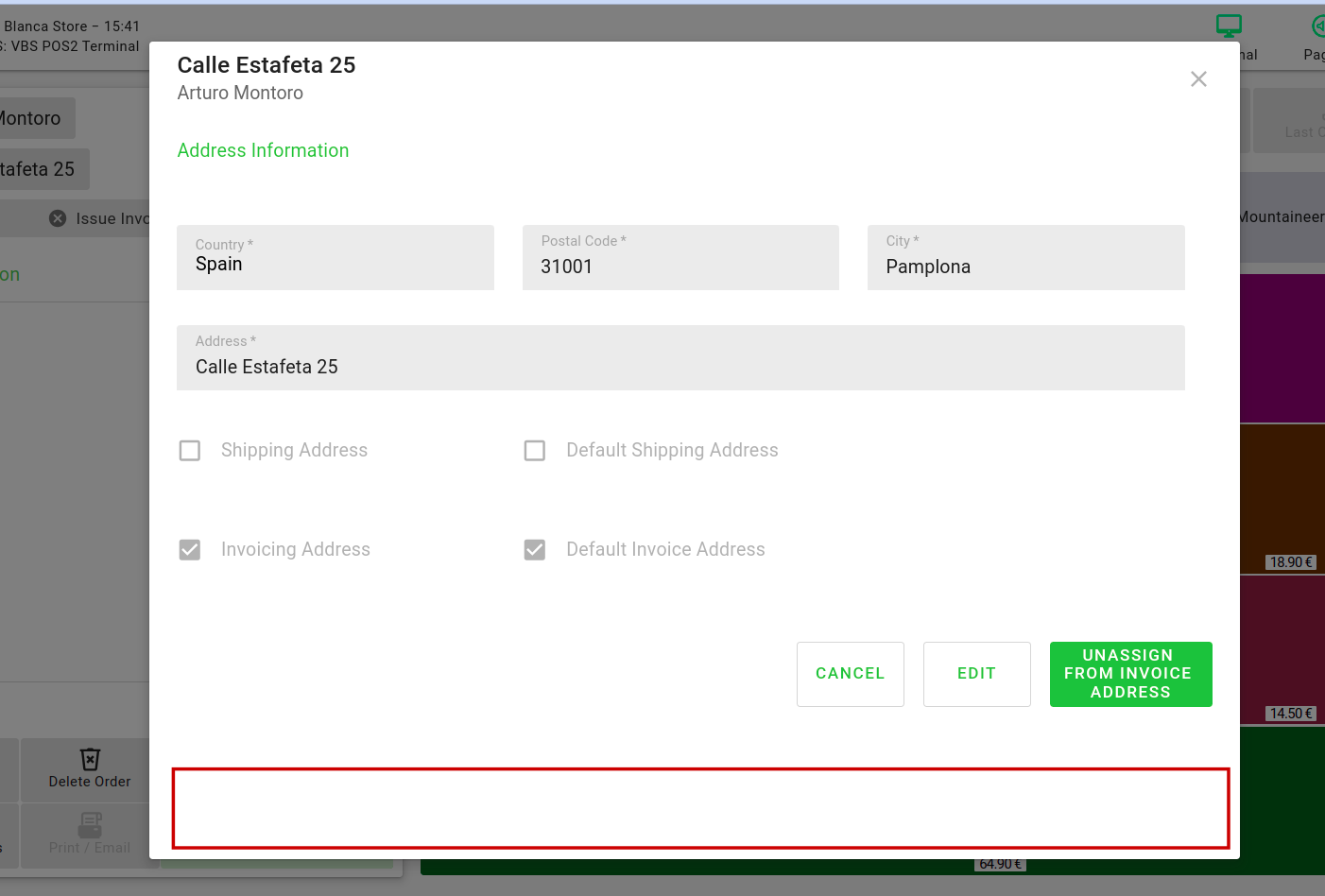Click the Issue Invoice X icon

58,218
